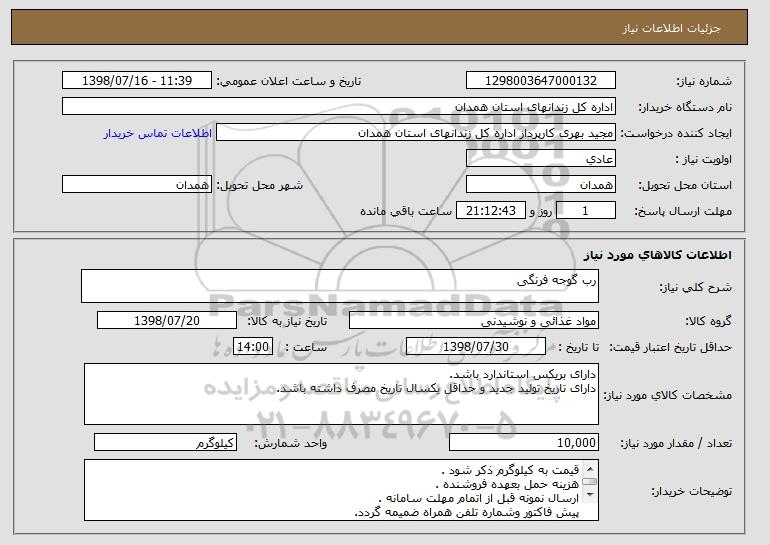
Task: Click the request creator field مجید بهری
Action: pos(416,133)
